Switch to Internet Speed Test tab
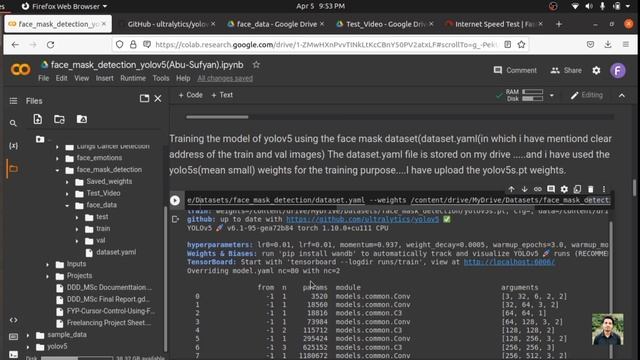This screenshot has height=360, width=640. point(494,24)
